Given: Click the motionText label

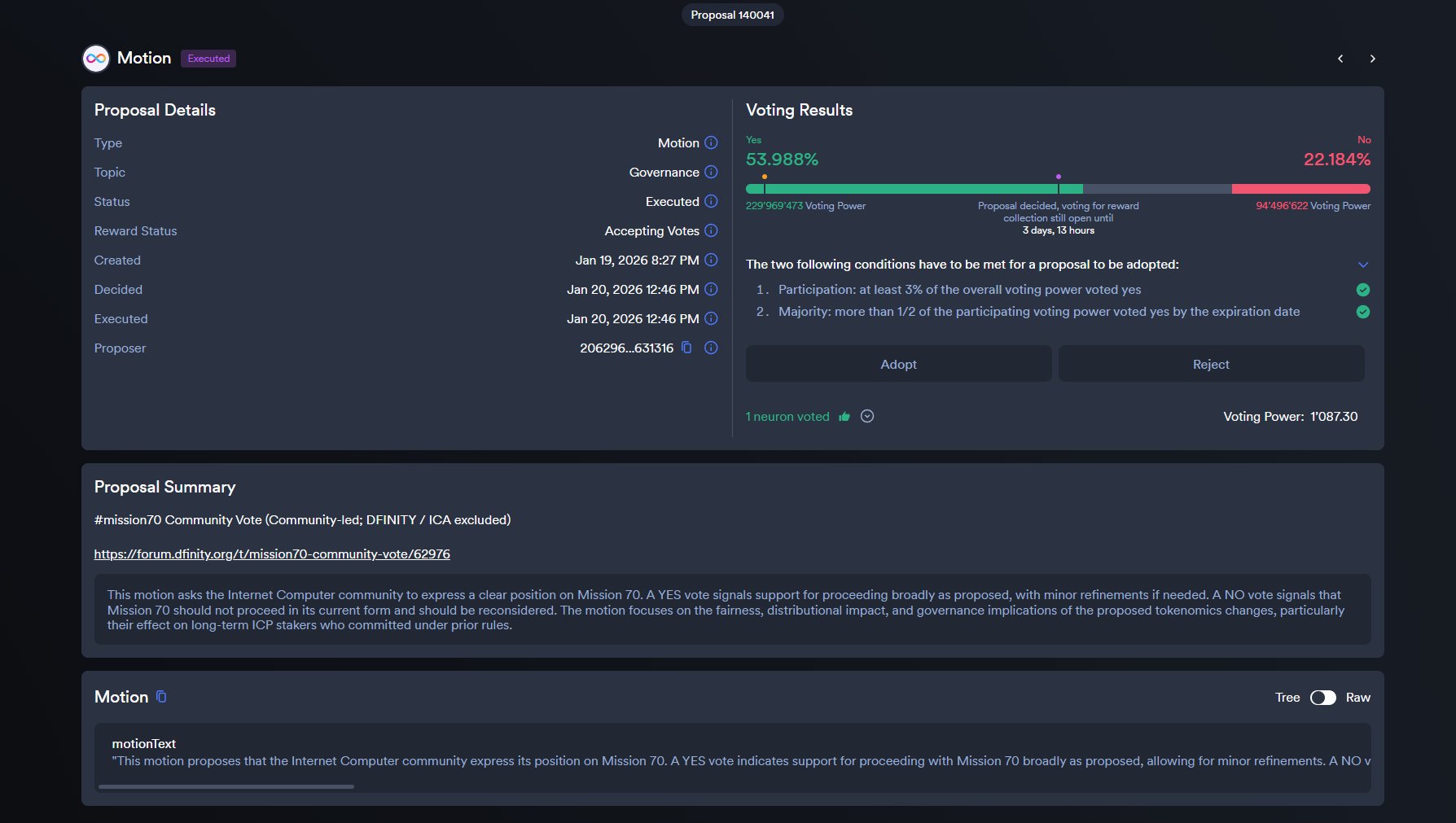Looking at the screenshot, I should coord(144,743).
